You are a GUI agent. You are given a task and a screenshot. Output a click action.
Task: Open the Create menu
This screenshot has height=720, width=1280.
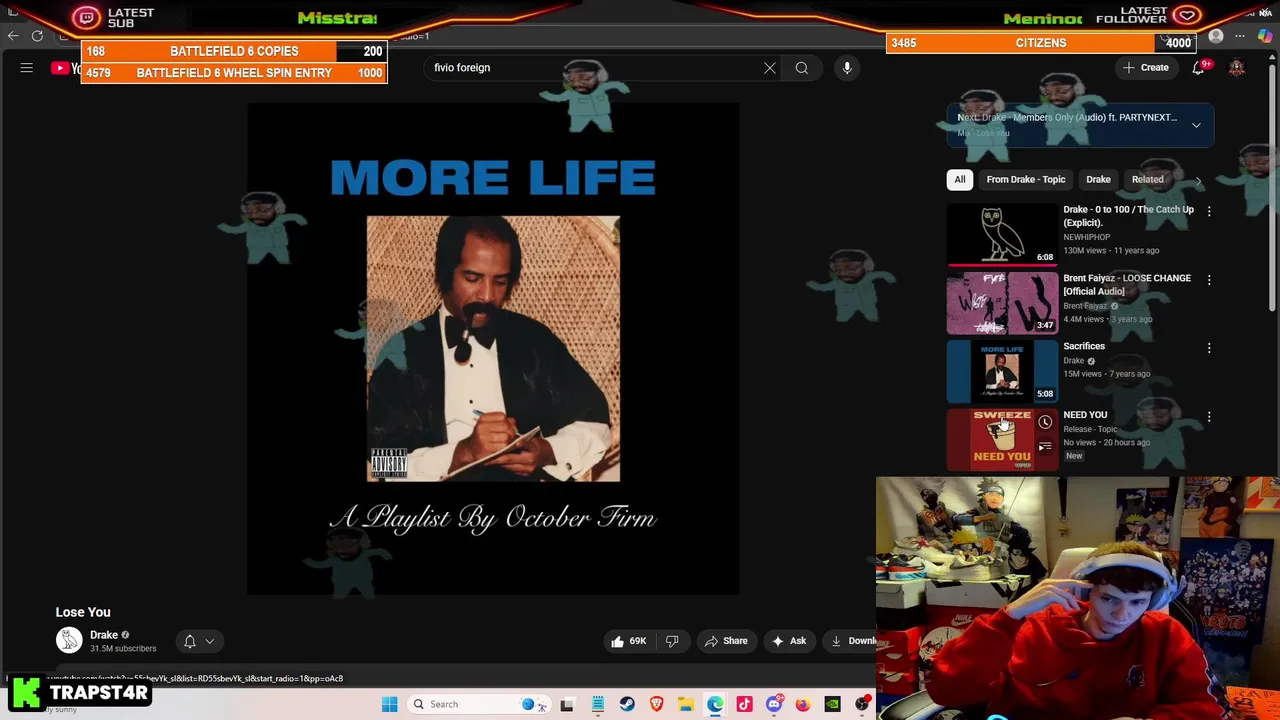coord(1146,68)
